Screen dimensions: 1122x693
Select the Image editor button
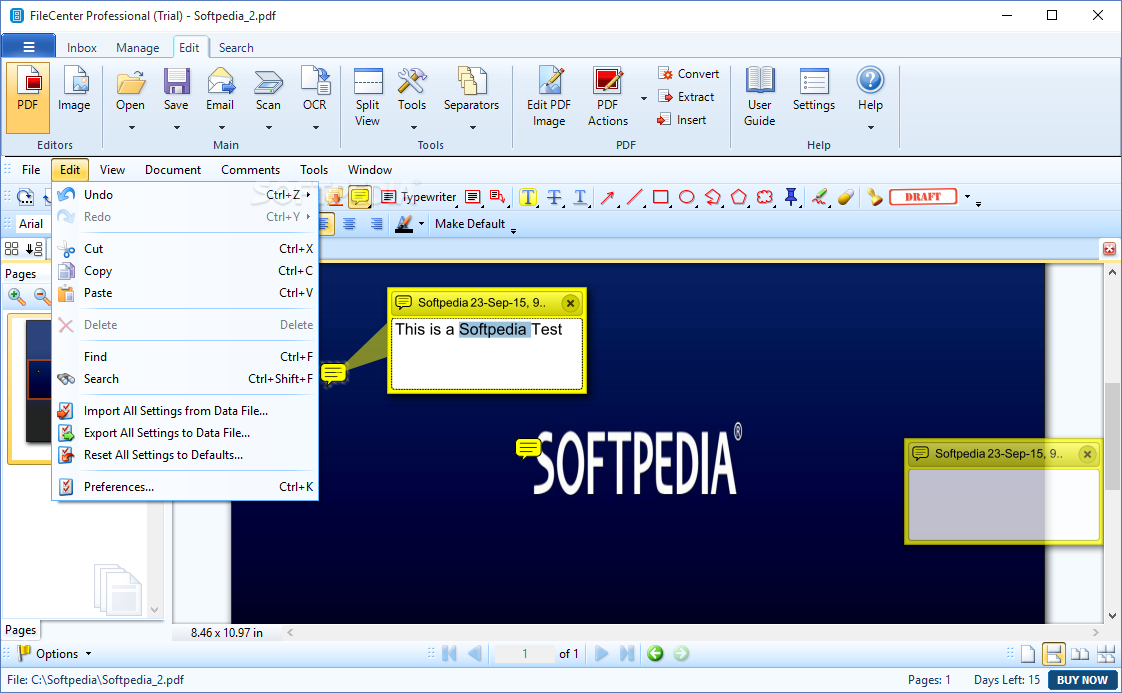[74, 89]
